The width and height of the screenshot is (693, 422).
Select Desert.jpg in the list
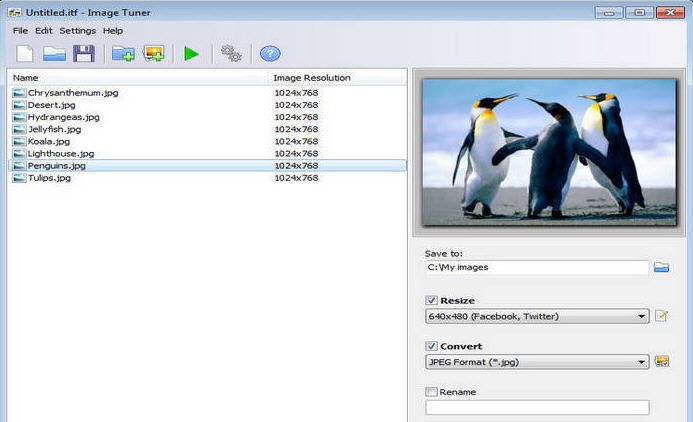(51, 105)
